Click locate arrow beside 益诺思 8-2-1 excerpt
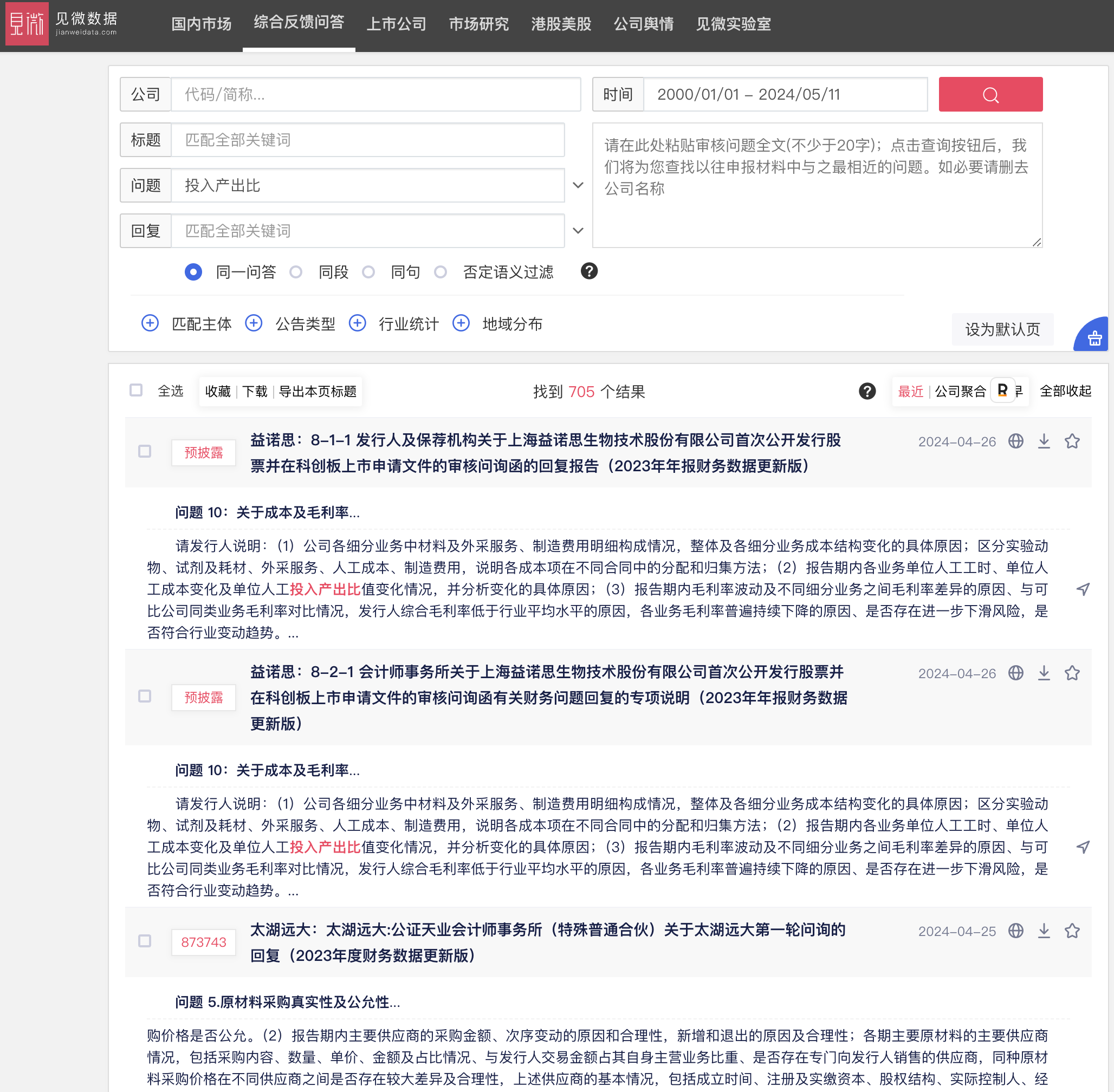This screenshot has height=1092, width=1114. pos(1083,847)
